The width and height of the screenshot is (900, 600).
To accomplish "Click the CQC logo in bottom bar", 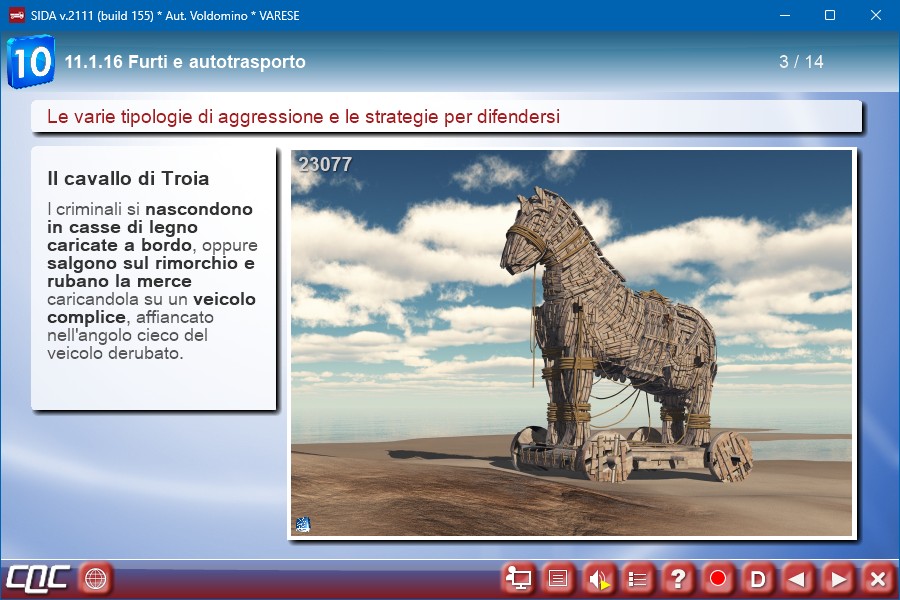I will (37, 578).
